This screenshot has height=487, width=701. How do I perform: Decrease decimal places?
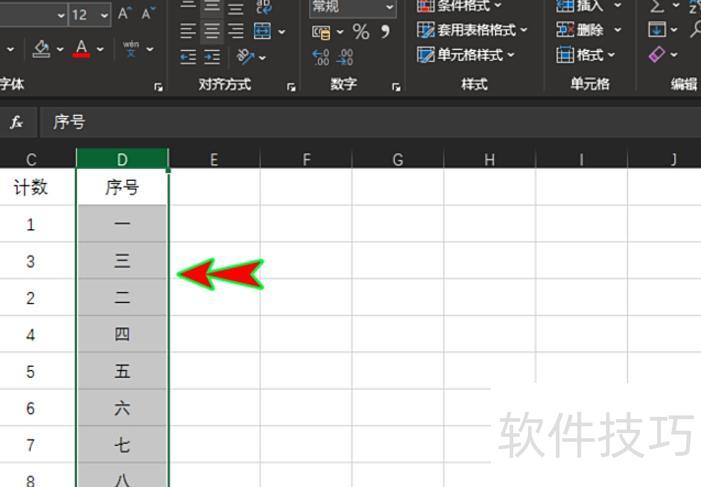click(345, 57)
